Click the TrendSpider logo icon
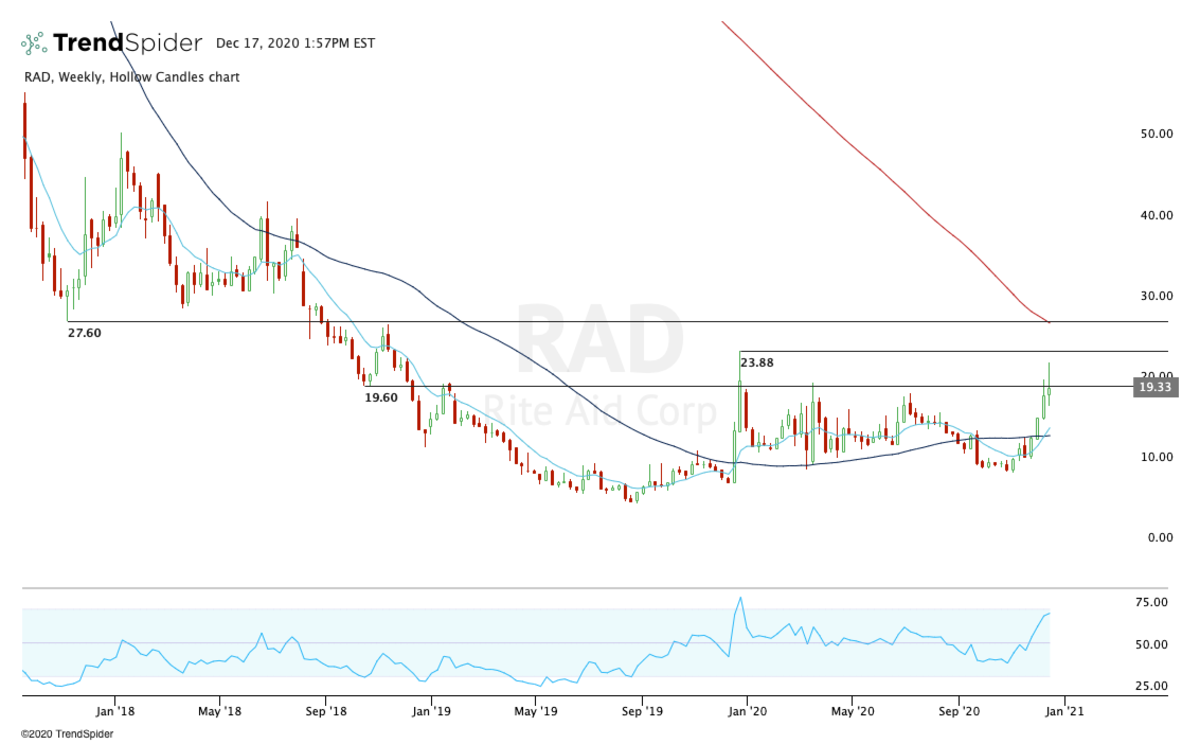This screenshot has width=1200, height=744. coord(35,43)
